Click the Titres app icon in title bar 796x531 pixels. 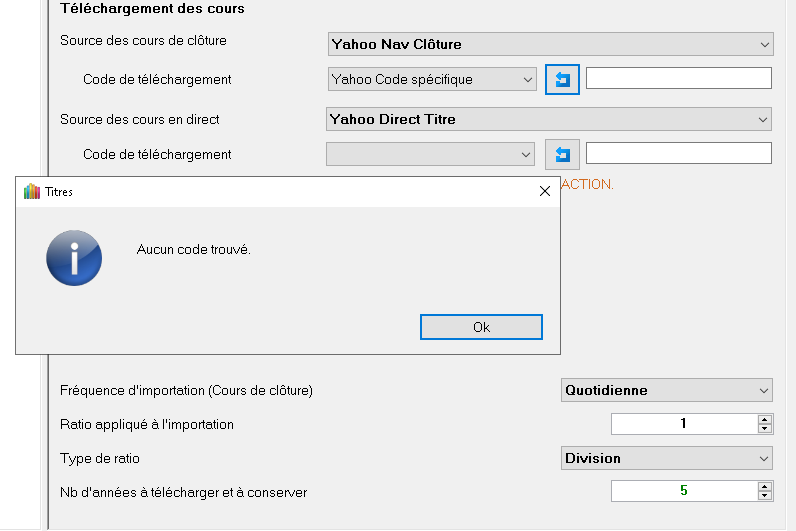click(x=32, y=191)
